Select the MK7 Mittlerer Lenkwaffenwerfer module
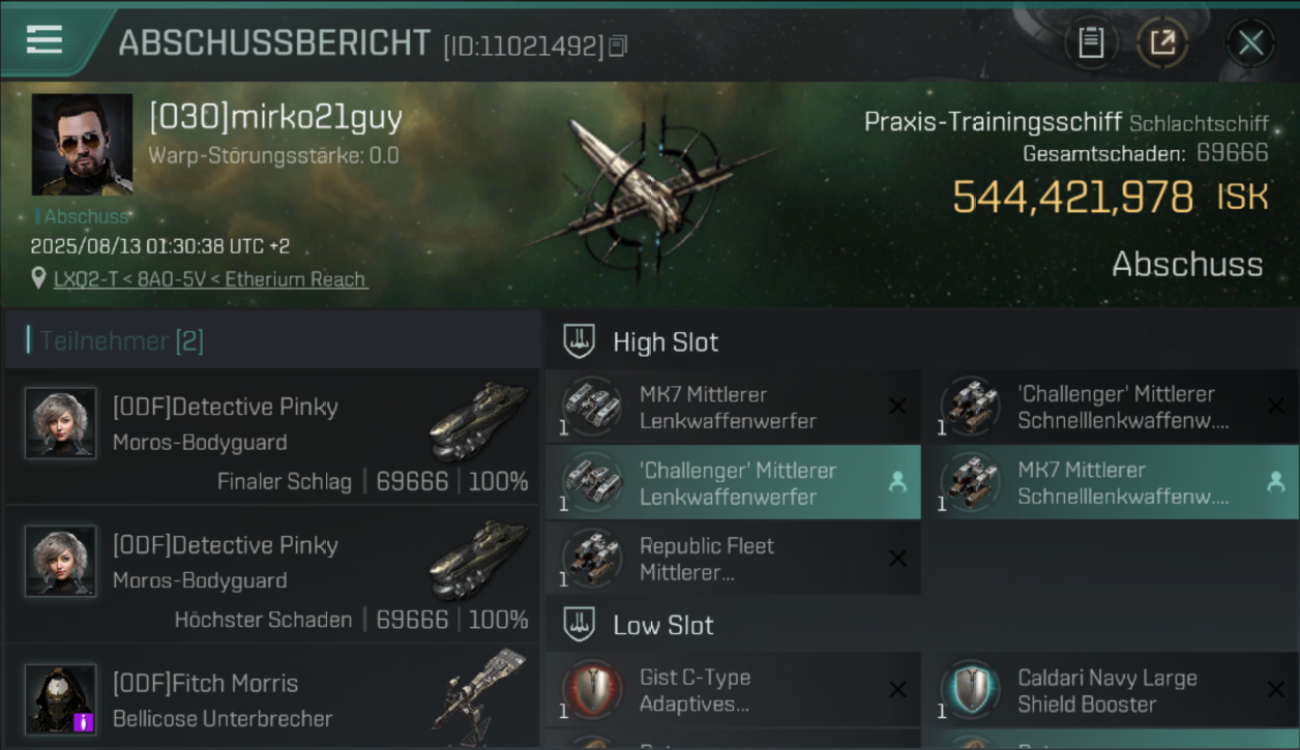Screen dimensions: 1300x750 733,407
